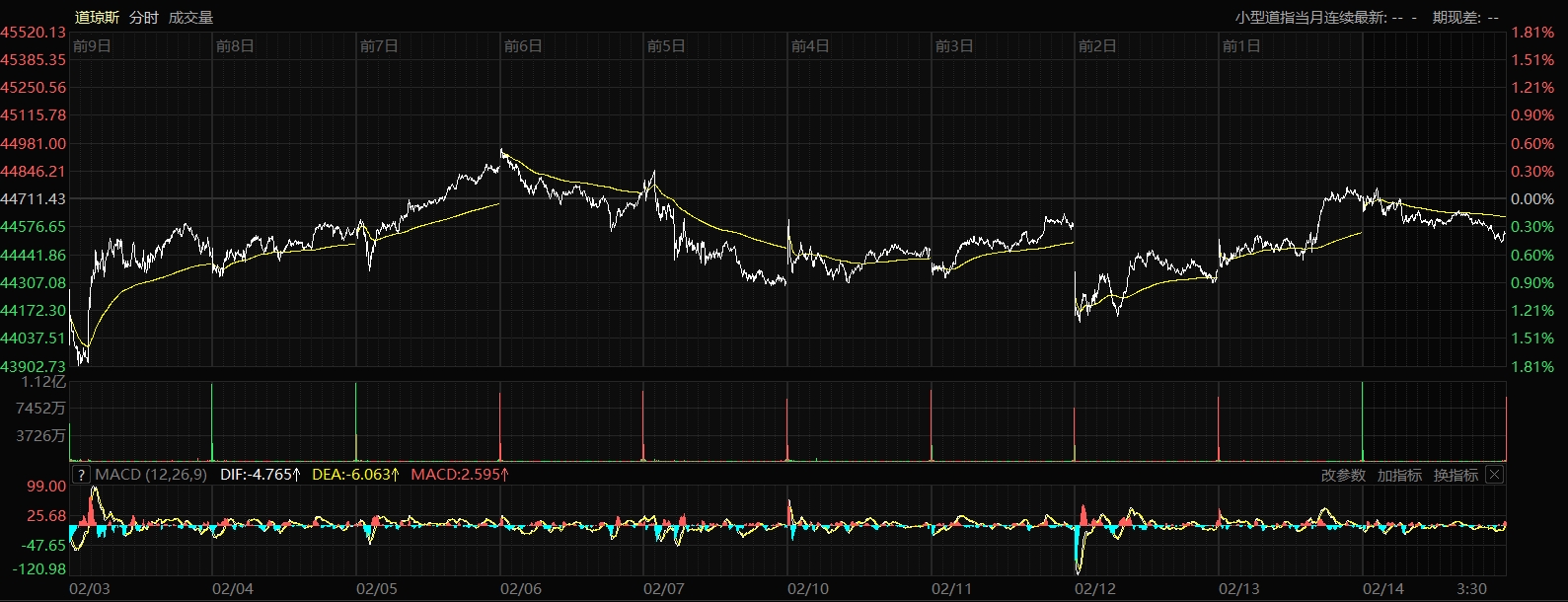The width and height of the screenshot is (1568, 602).
Task: Select the 前1日 day marker
Action: pyautogui.click(x=1241, y=46)
